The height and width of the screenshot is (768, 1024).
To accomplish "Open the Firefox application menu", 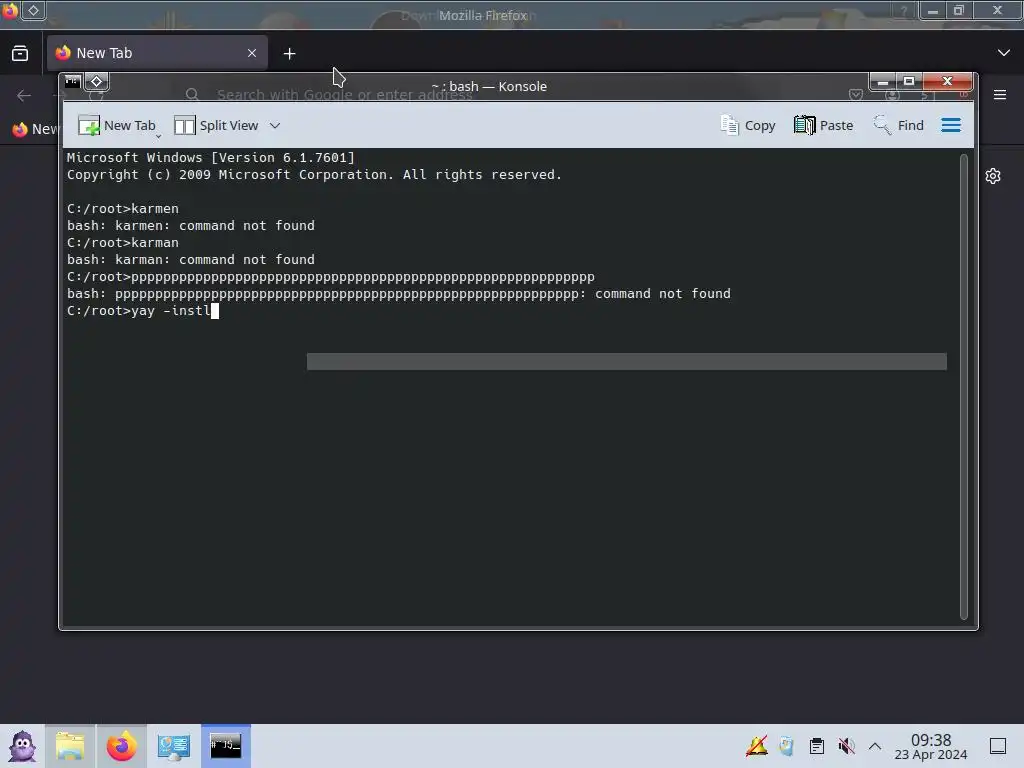I will tap(1000, 95).
